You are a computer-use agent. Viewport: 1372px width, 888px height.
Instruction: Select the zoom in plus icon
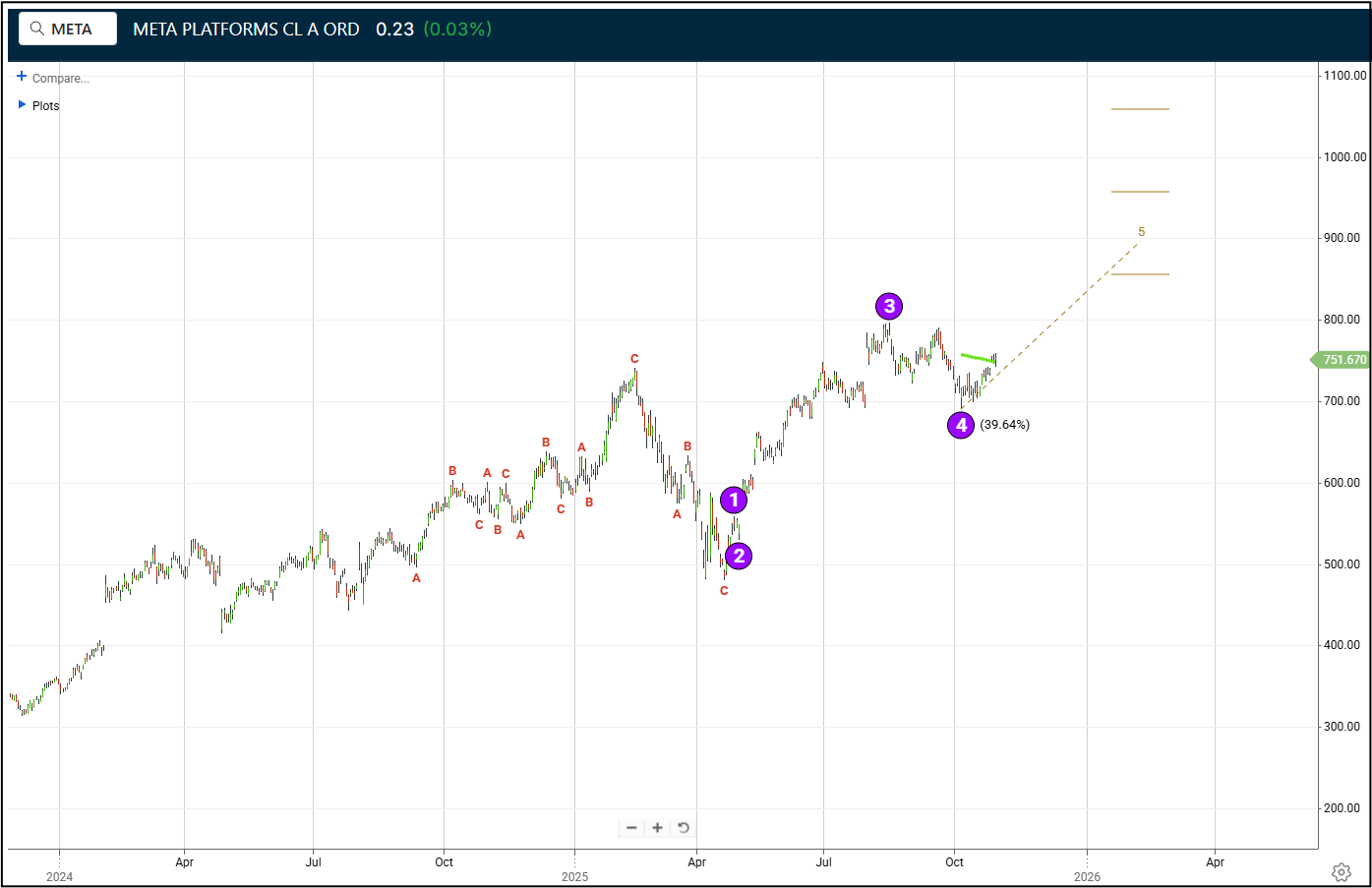point(657,827)
